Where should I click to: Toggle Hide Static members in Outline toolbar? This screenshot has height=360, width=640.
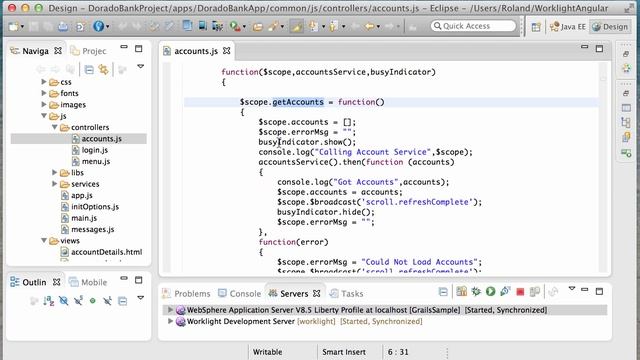point(78,301)
